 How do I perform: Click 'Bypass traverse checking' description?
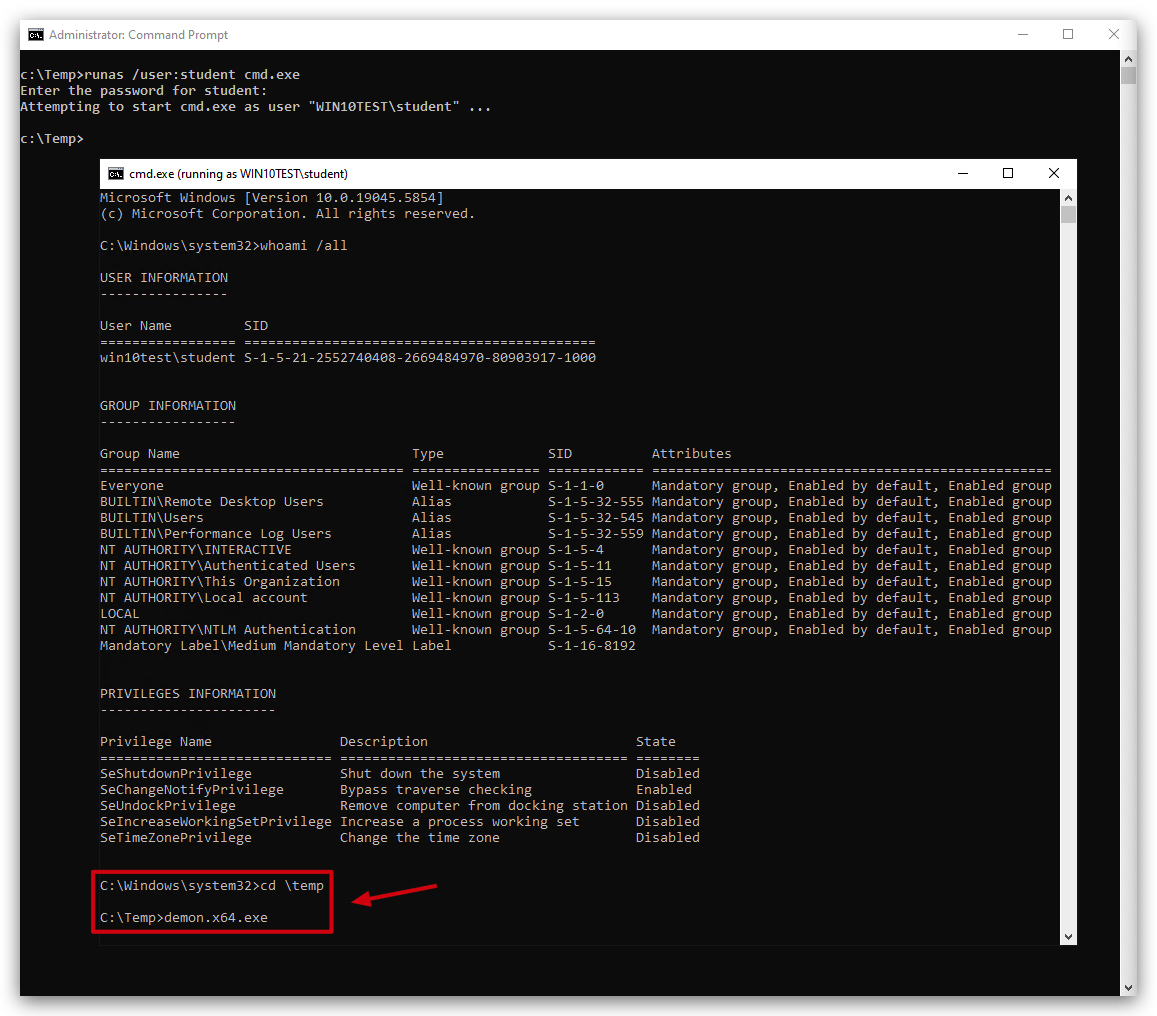coord(435,789)
